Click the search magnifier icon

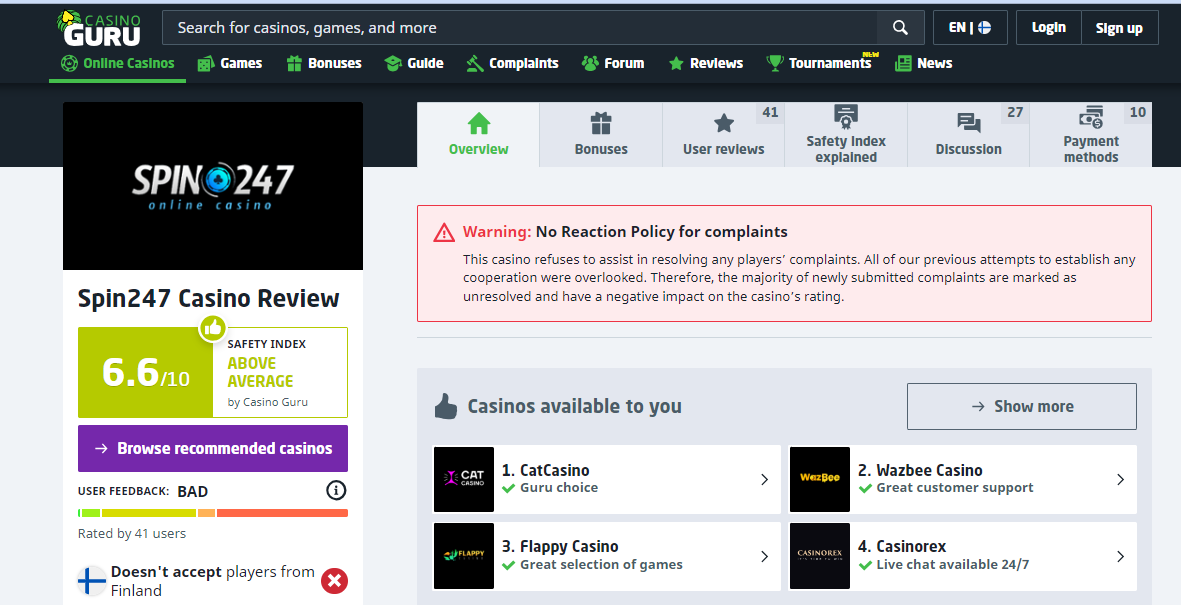(900, 28)
